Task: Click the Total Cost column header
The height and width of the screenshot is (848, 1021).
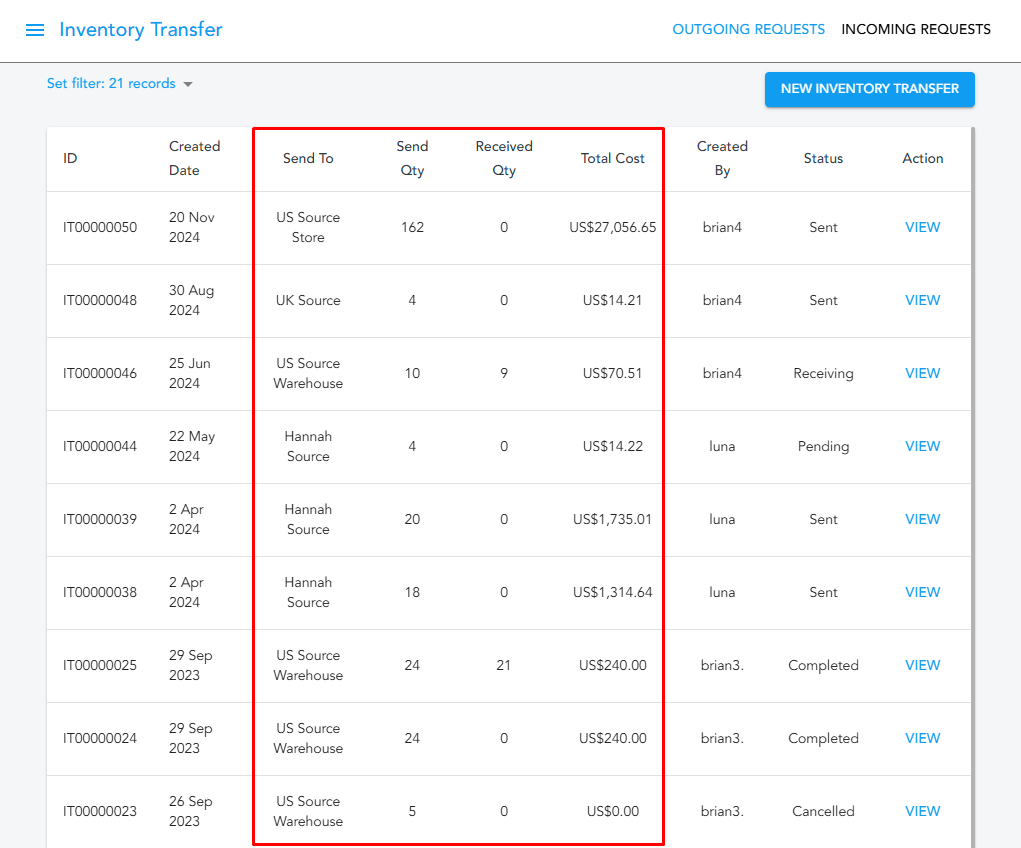Action: tap(612, 158)
